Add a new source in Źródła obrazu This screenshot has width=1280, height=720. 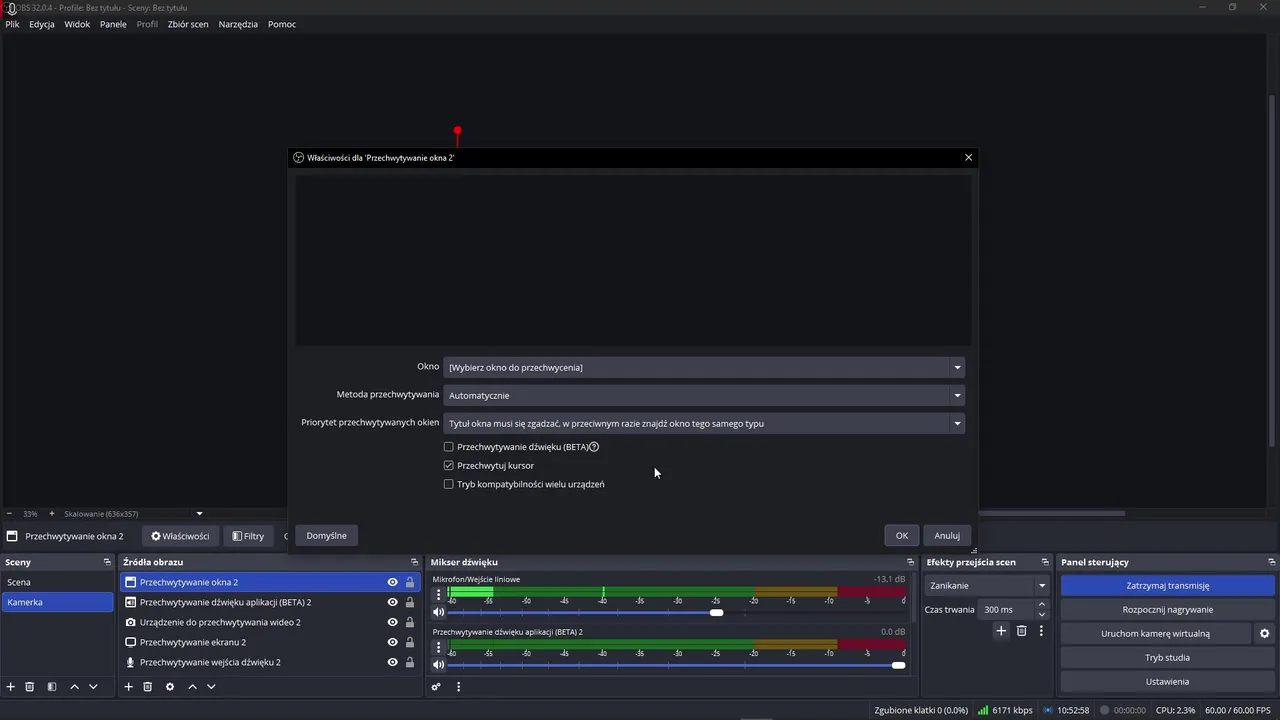[x=128, y=687]
